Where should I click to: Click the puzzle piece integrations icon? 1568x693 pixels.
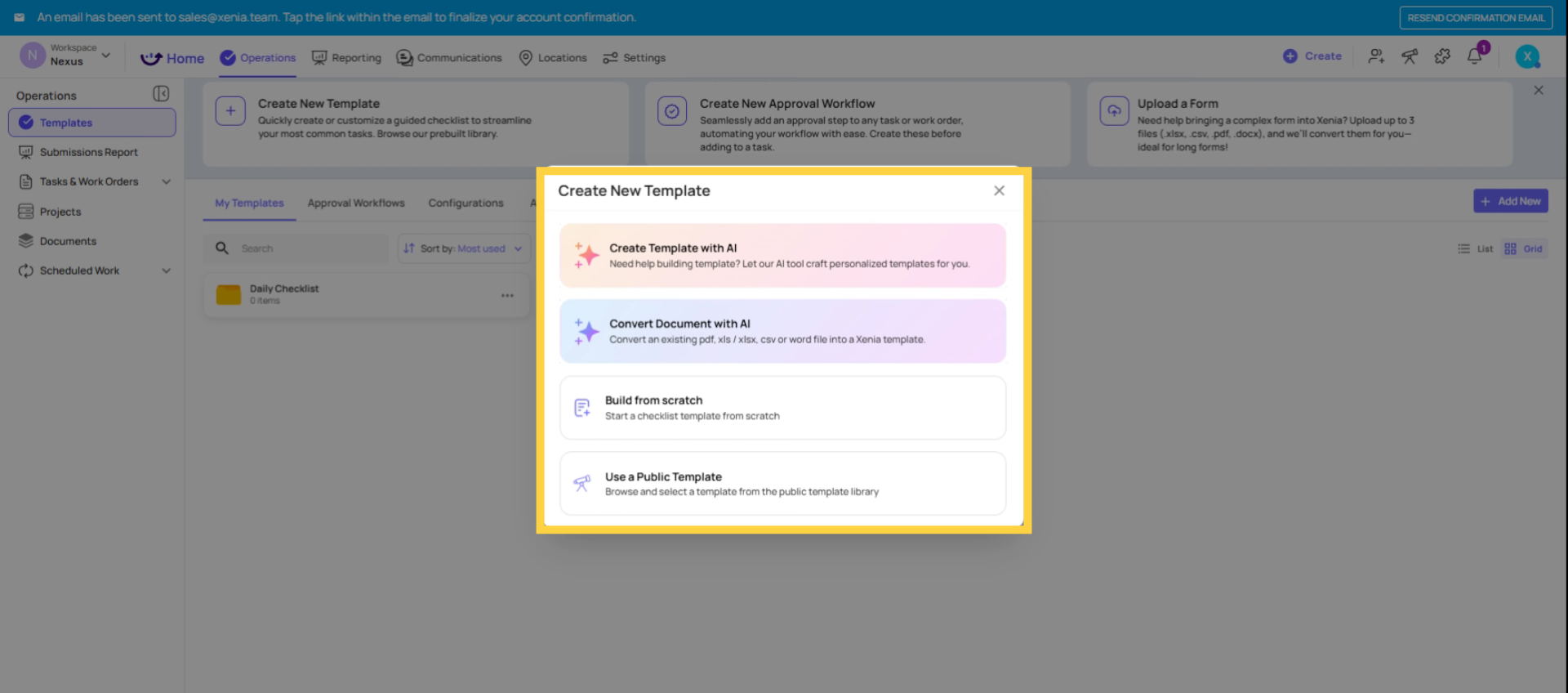(x=1442, y=56)
